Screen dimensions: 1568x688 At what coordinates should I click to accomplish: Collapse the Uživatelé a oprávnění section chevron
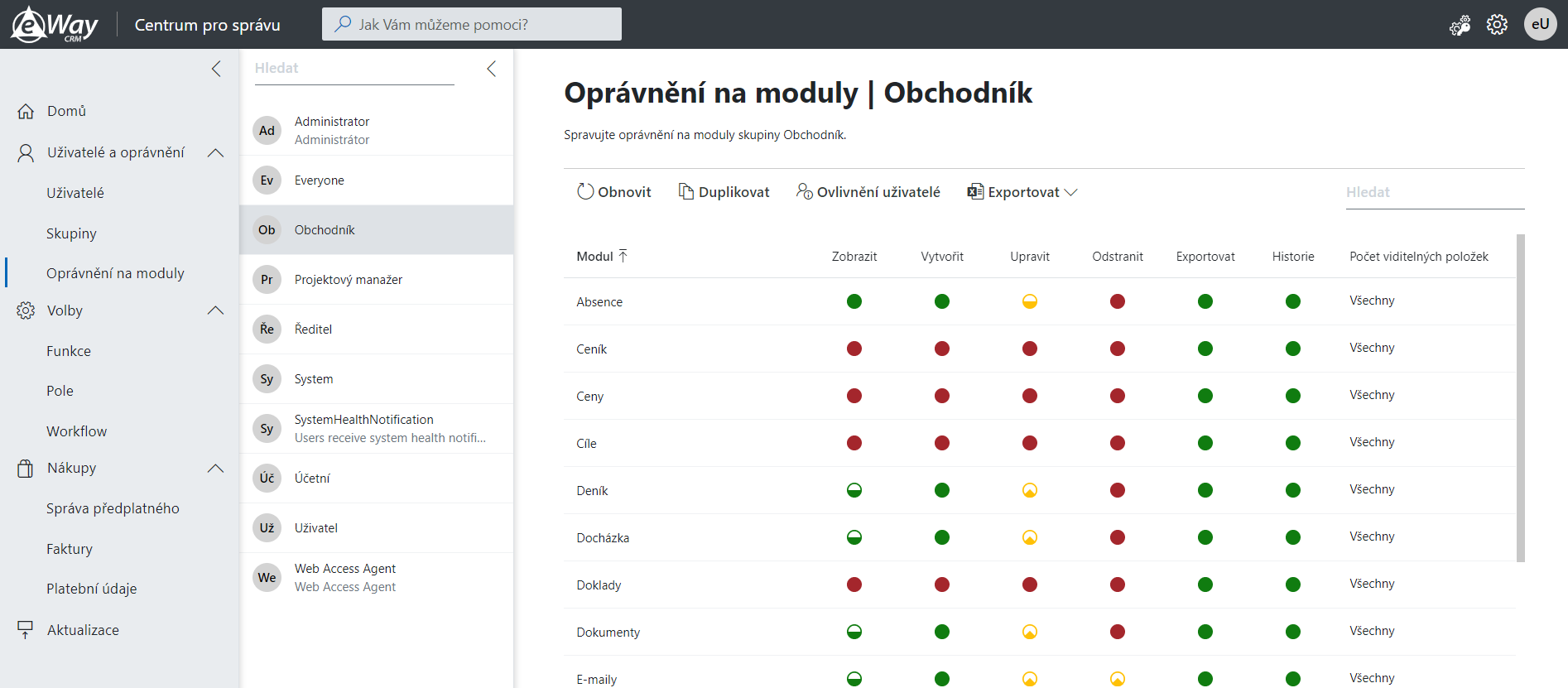216,152
